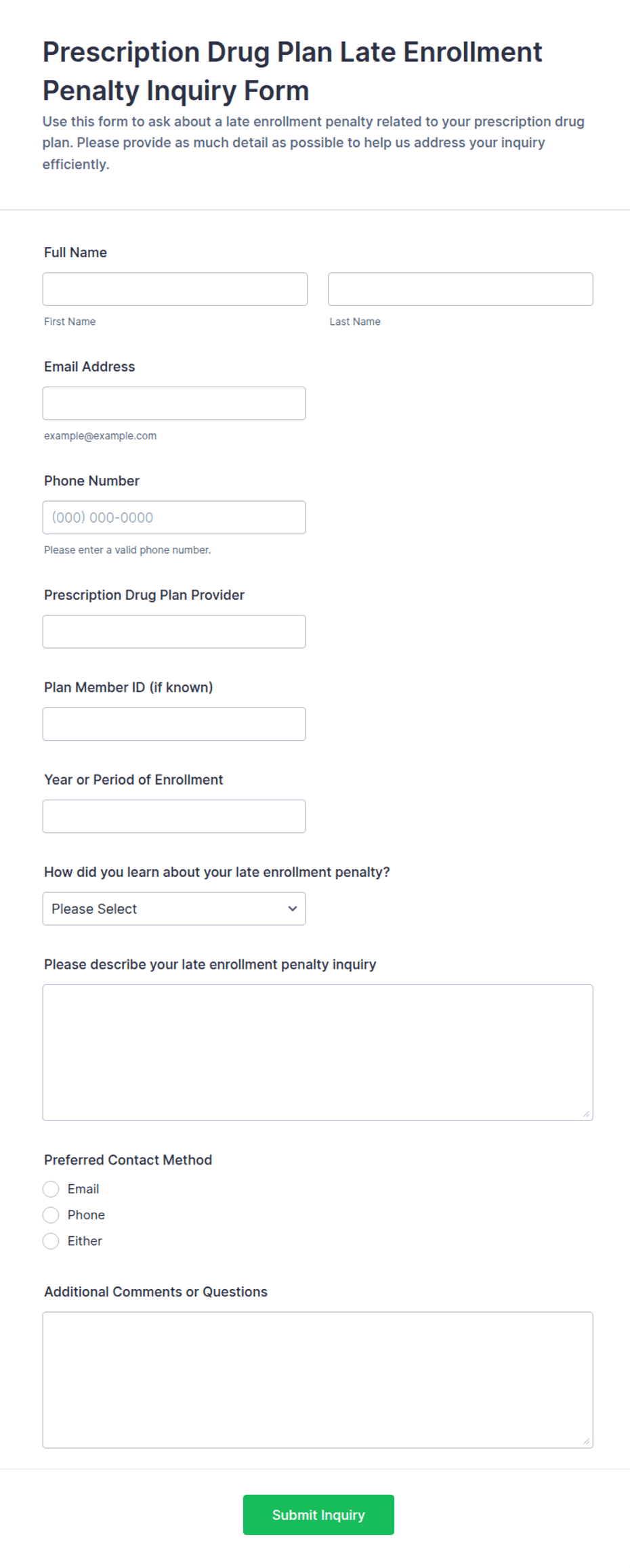
Task: Click the Additional Comments textarea resize handle
Action: point(586,1441)
